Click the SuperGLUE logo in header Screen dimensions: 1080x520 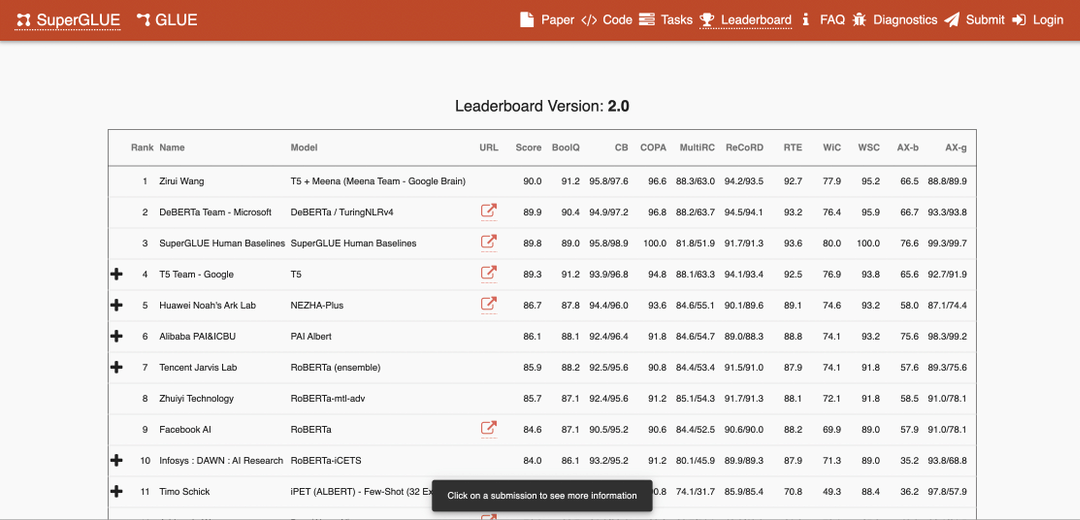pyautogui.click(x=68, y=20)
